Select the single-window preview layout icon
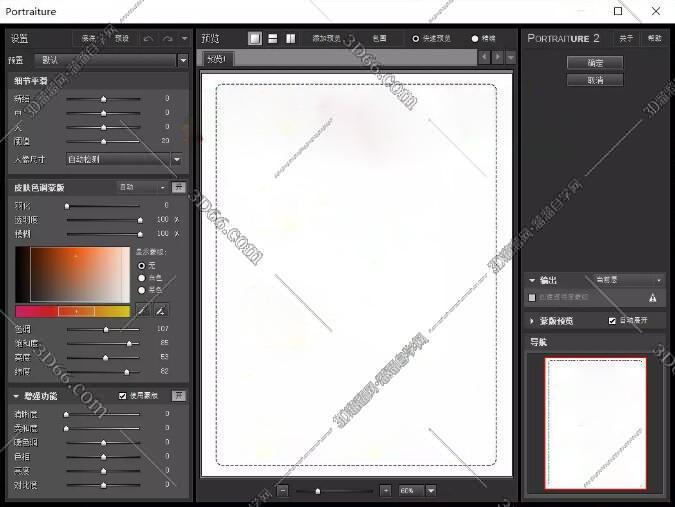This screenshot has width=675, height=507. [x=255, y=38]
